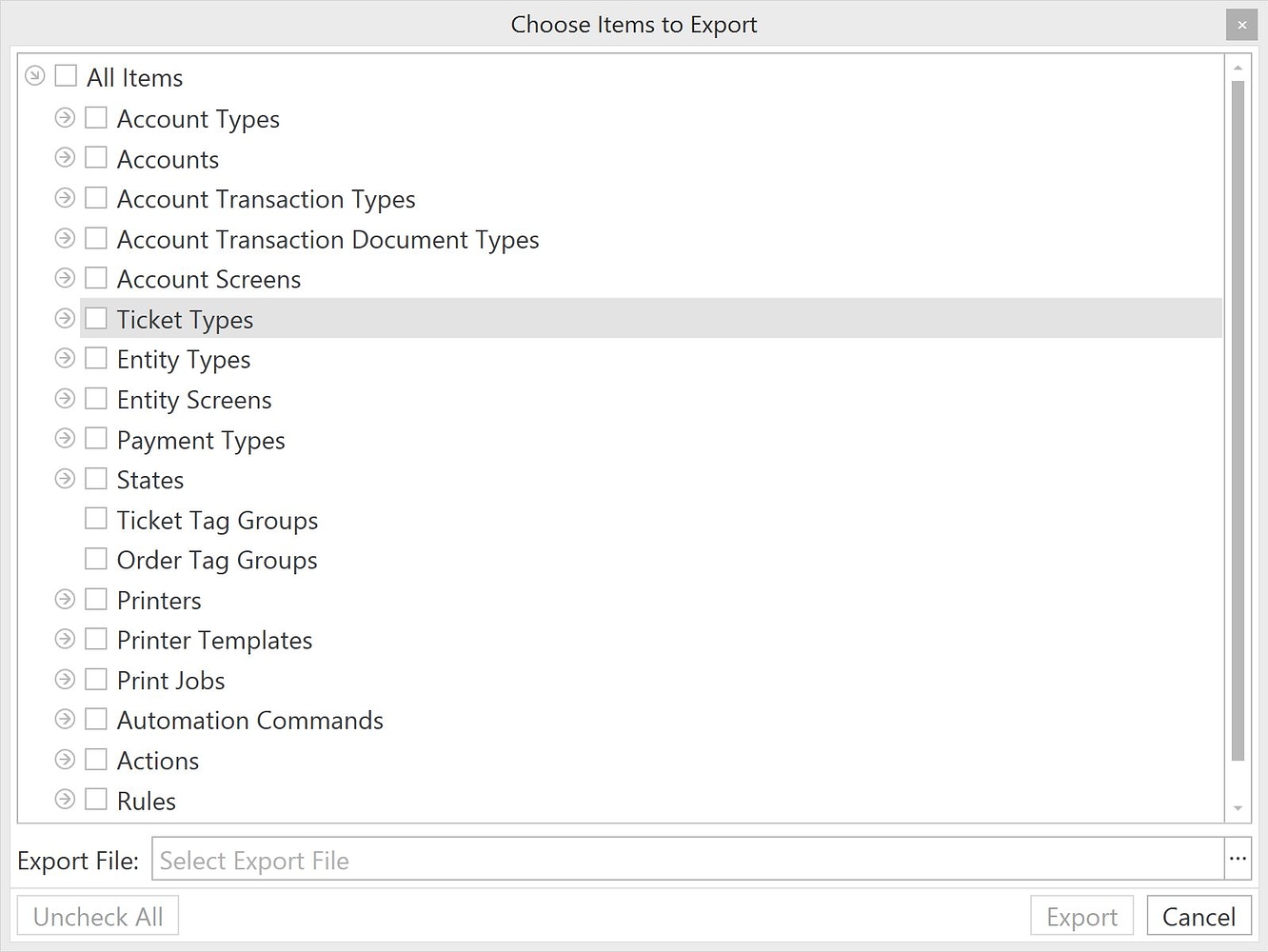Click the expand arrow beside Accounts

65,157
